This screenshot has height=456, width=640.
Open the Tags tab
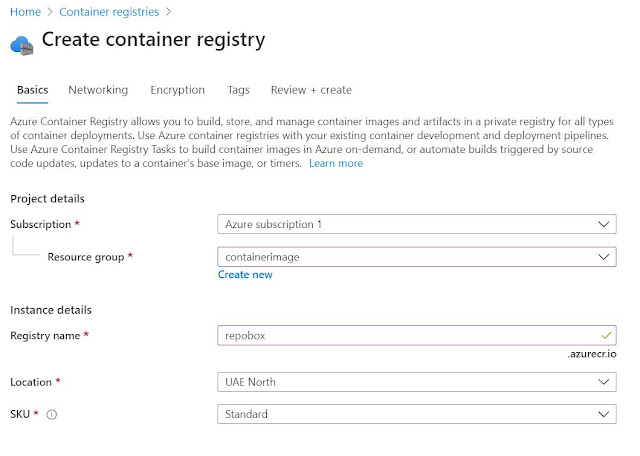[238, 90]
